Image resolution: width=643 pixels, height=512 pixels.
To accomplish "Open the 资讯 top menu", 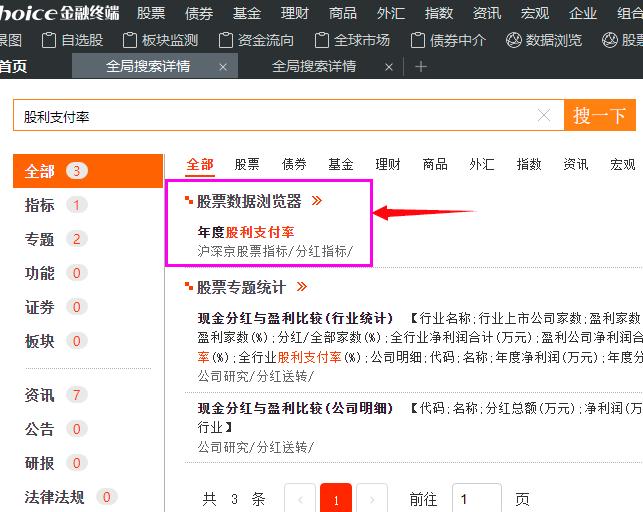I will pos(487,13).
